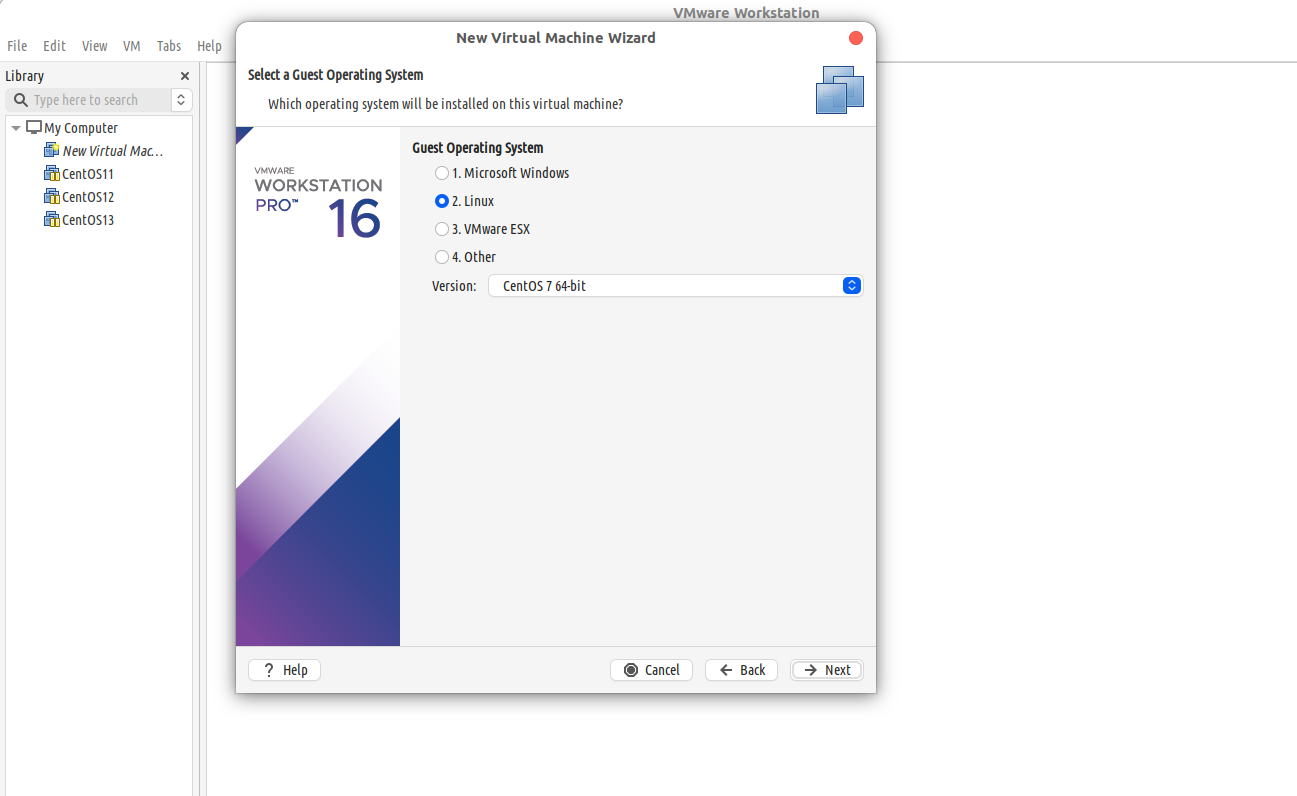
Task: Click the CentOS13 VM icon
Action: [52, 219]
